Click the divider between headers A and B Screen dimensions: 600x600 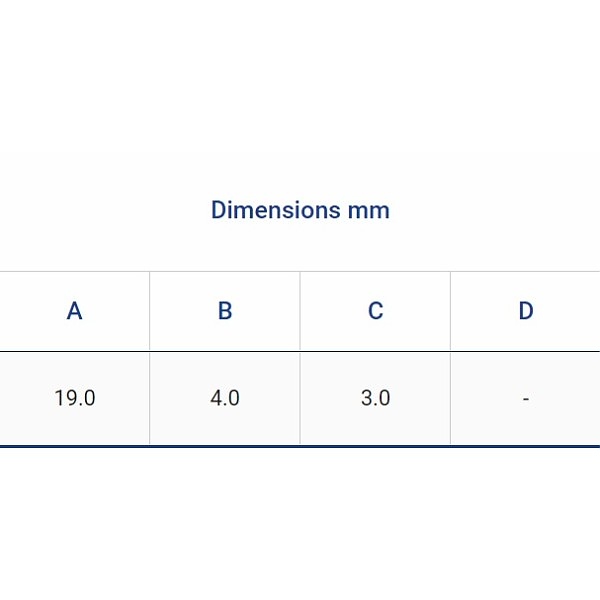150,311
